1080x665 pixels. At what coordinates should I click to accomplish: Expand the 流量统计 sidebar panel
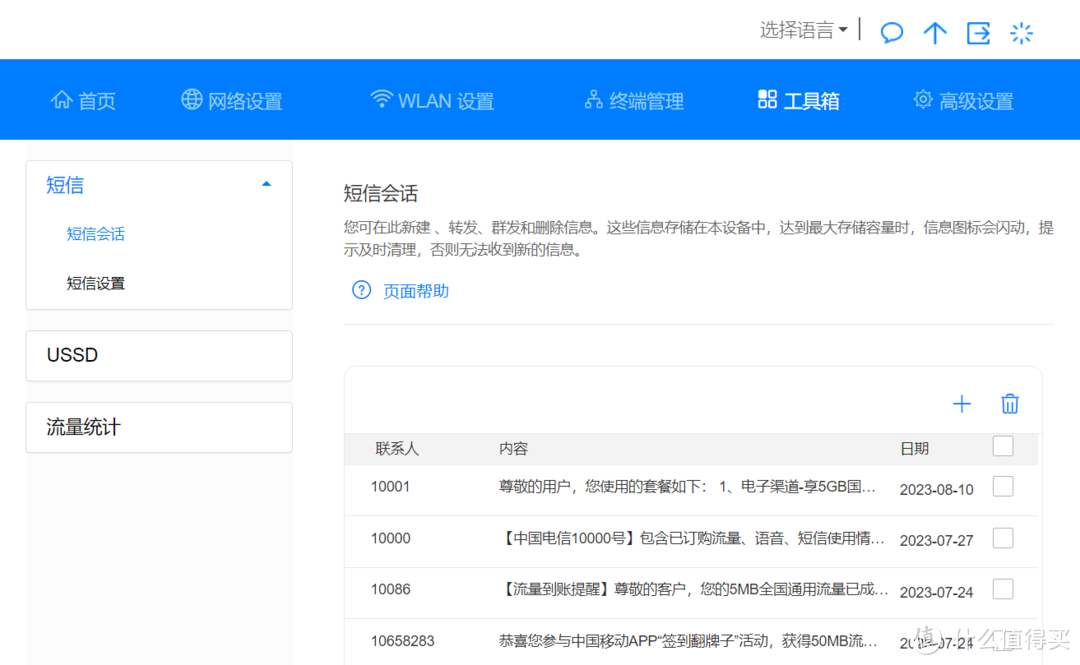tap(159, 427)
